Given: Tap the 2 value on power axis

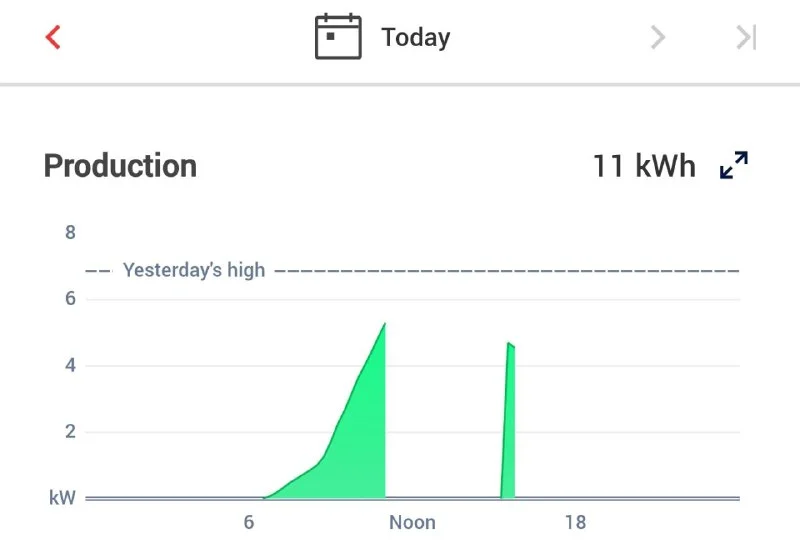Looking at the screenshot, I should (70, 432).
